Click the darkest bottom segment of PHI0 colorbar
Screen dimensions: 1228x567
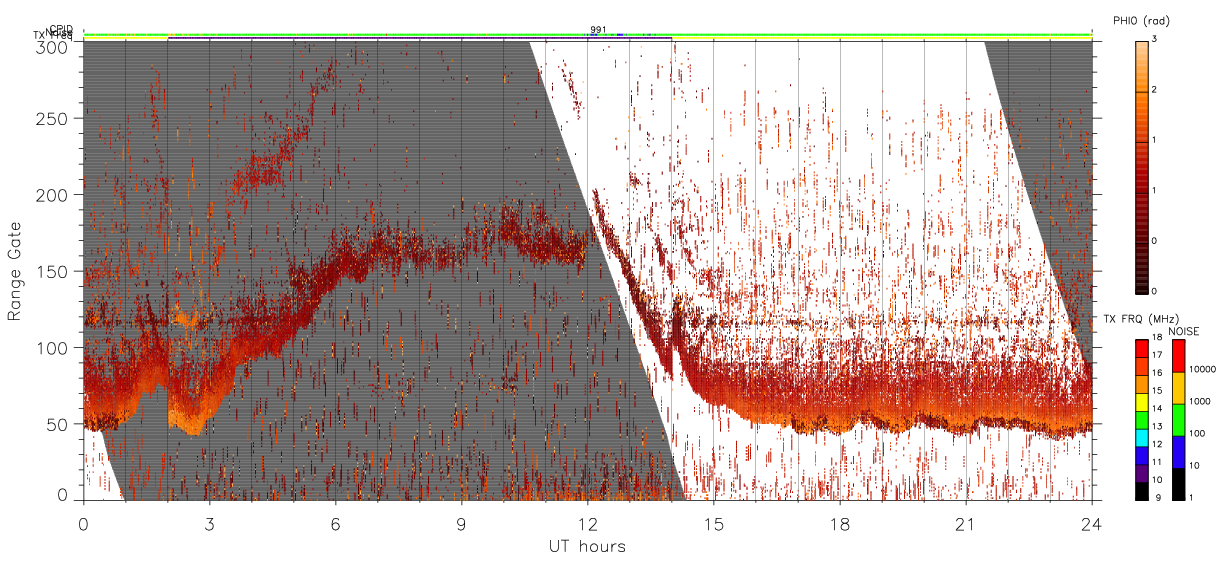[x=1141, y=291]
